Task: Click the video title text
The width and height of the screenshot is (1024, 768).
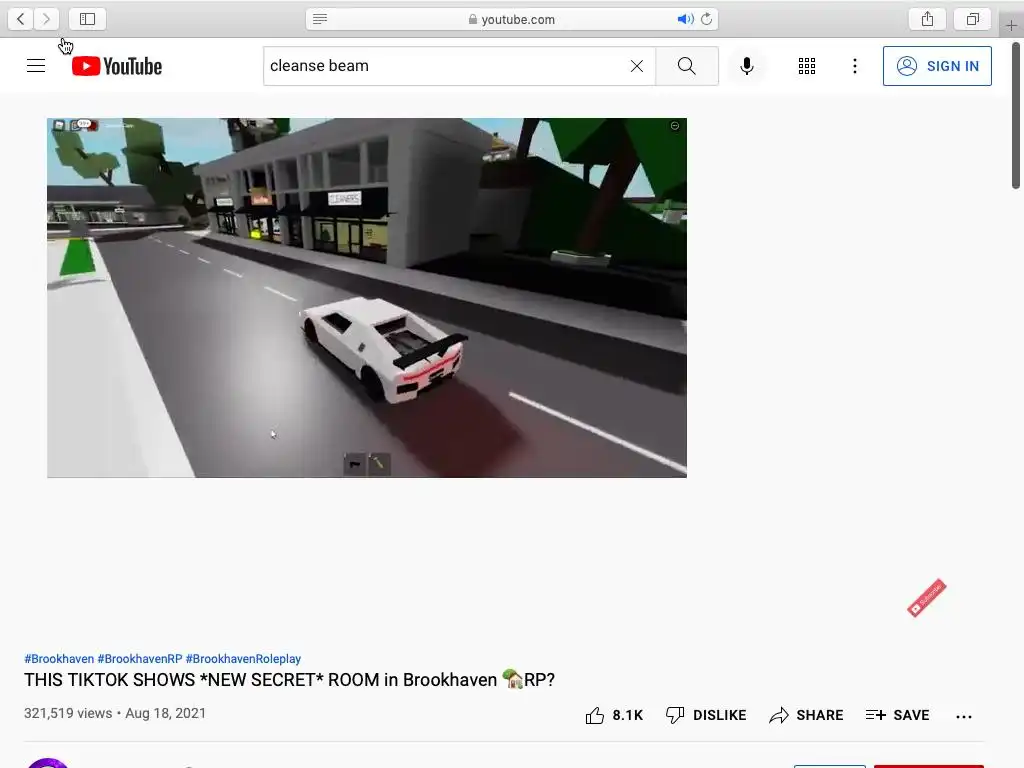Action: coord(289,680)
